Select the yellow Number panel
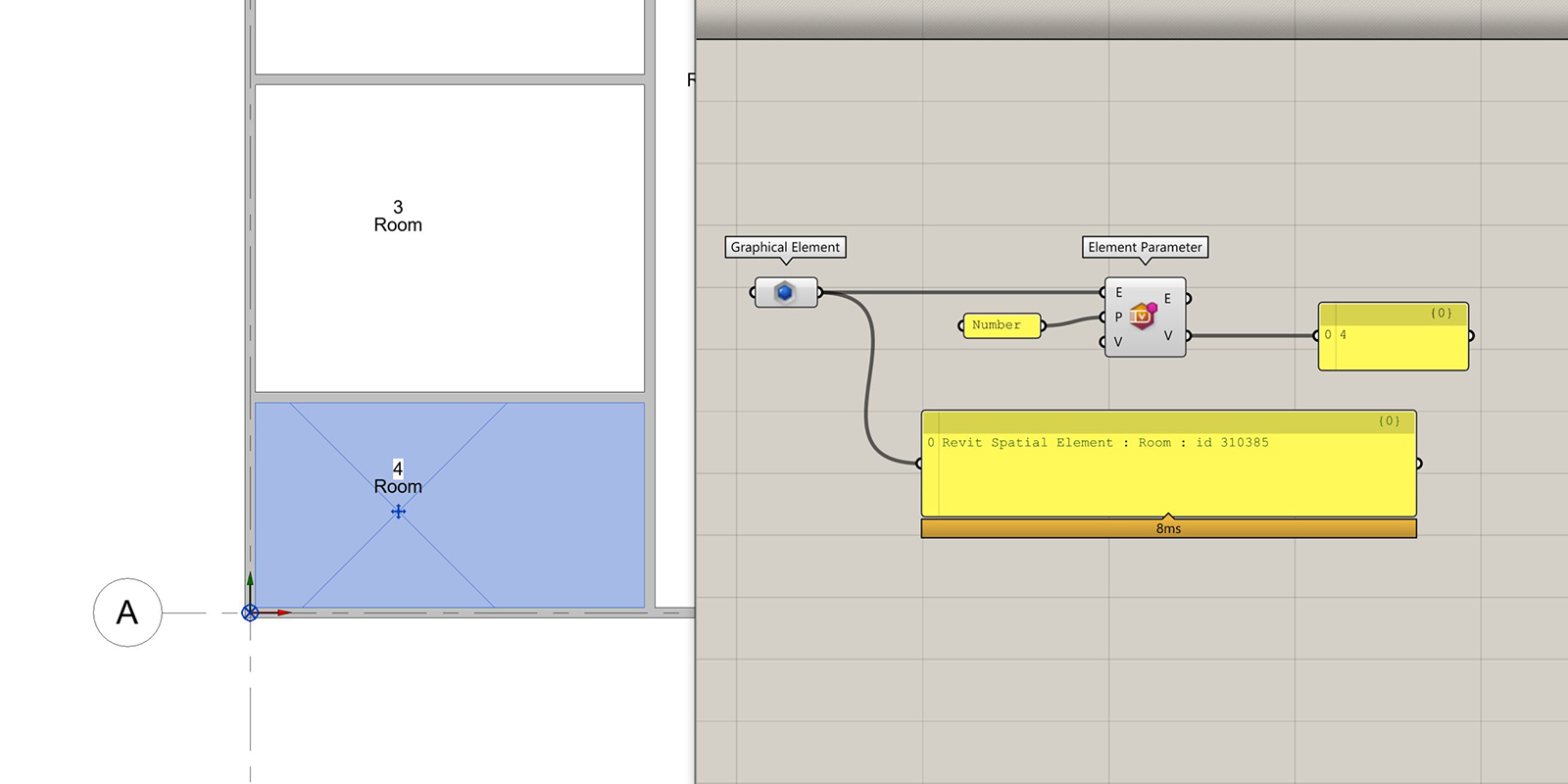This screenshot has height=784, width=1568. coord(1000,325)
